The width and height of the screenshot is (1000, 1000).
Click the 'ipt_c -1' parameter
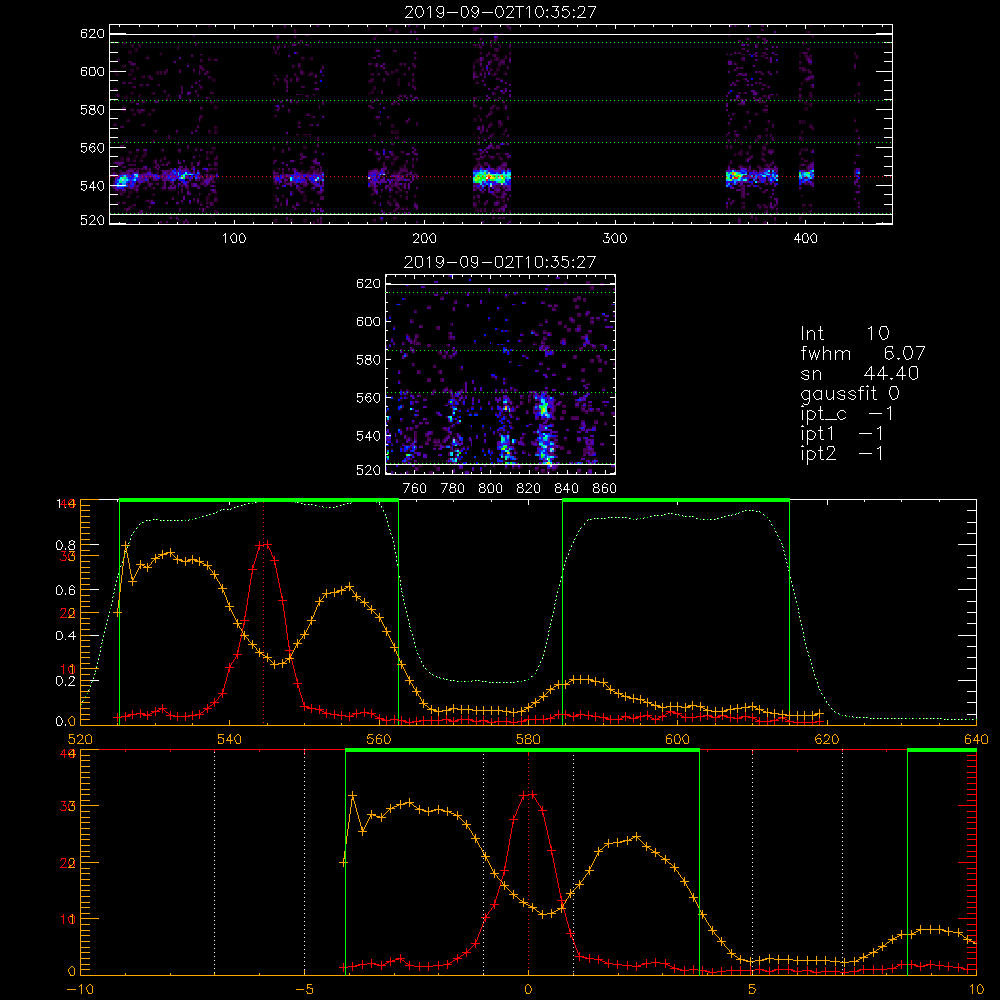tap(847, 414)
